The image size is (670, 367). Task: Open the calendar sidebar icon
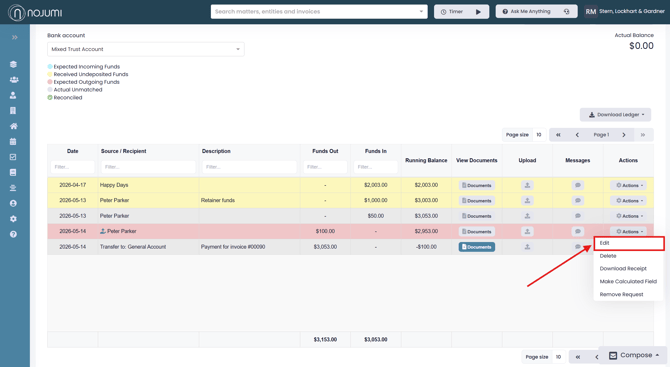pos(13,141)
